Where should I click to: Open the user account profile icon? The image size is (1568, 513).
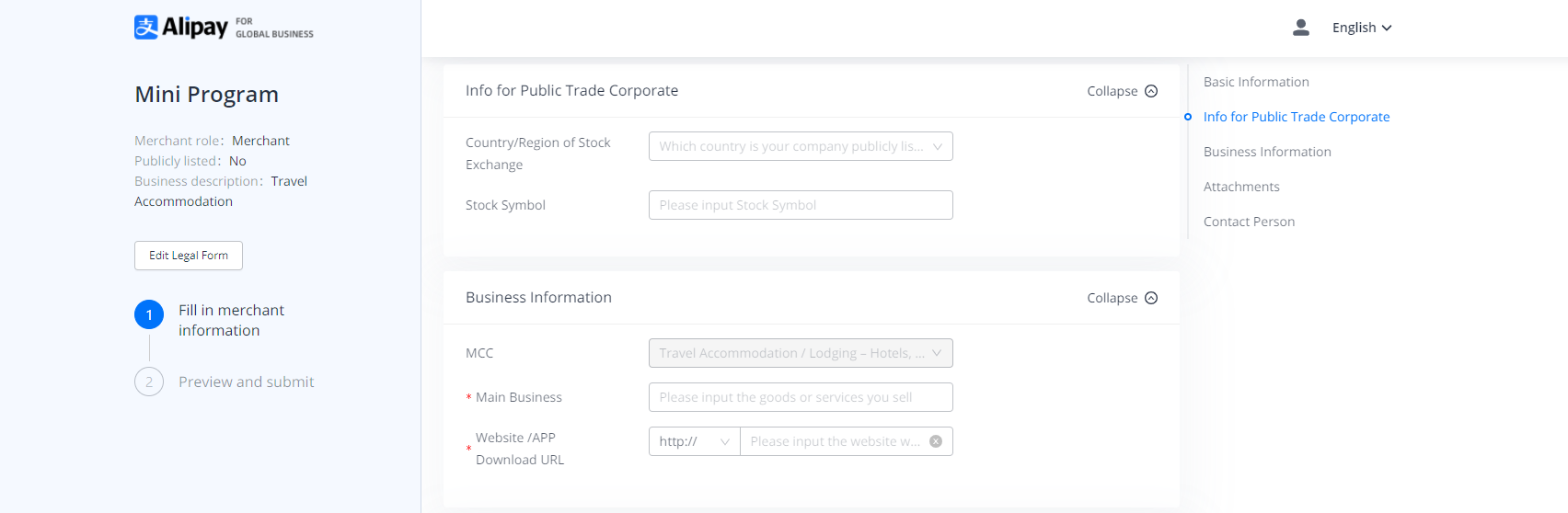tap(1300, 28)
